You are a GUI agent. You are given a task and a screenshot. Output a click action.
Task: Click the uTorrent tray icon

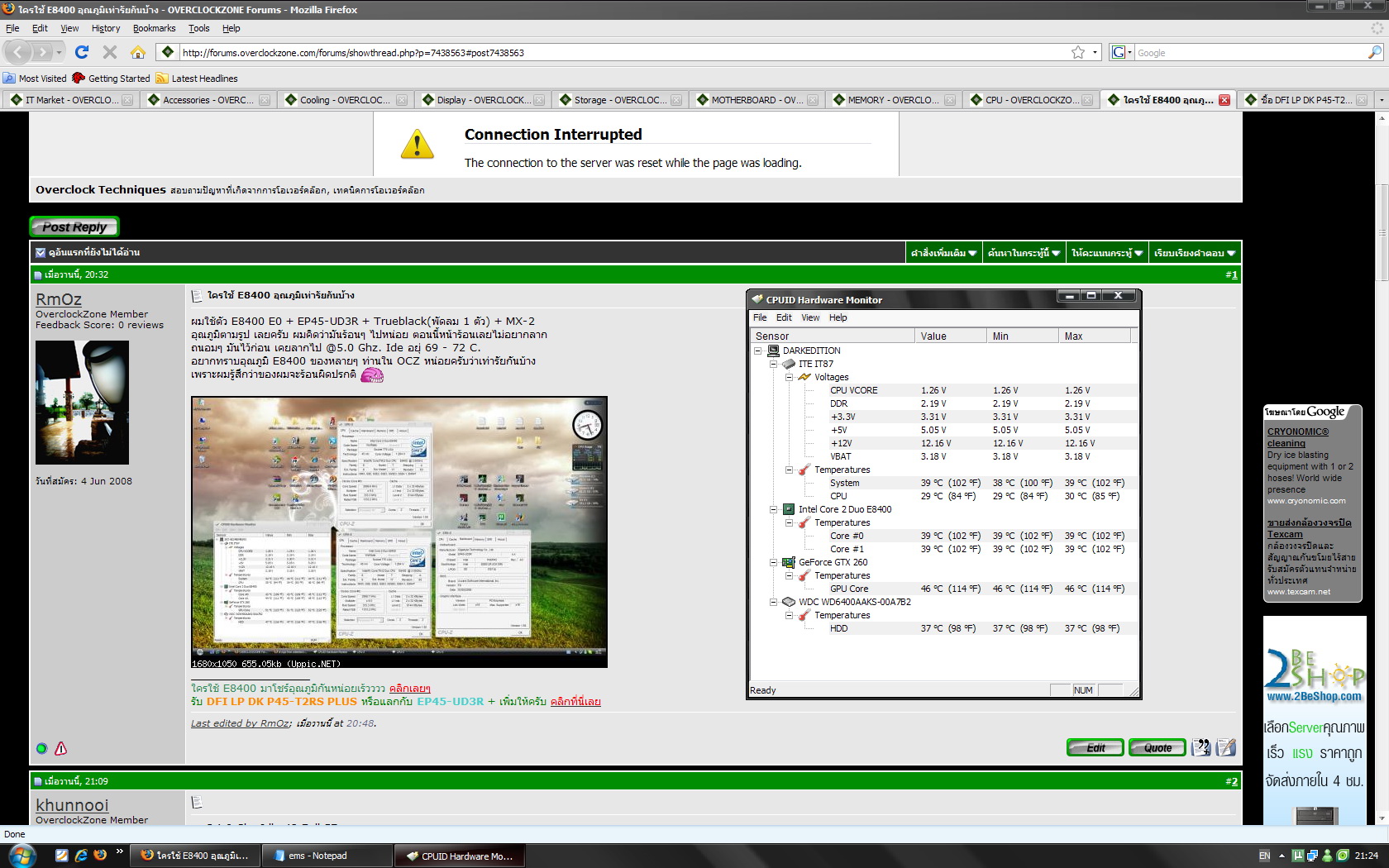pos(1298,856)
